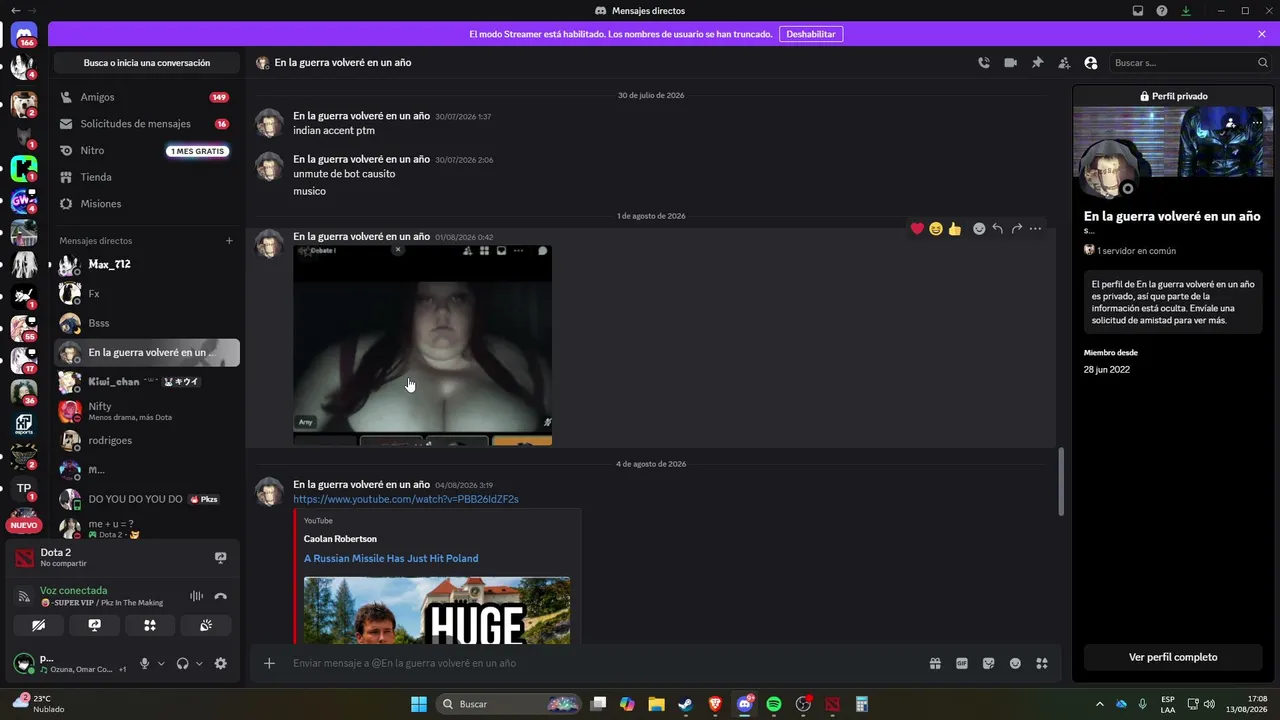Open pinned messages with the pin icon
The width and height of the screenshot is (1280, 720).
[1037, 63]
